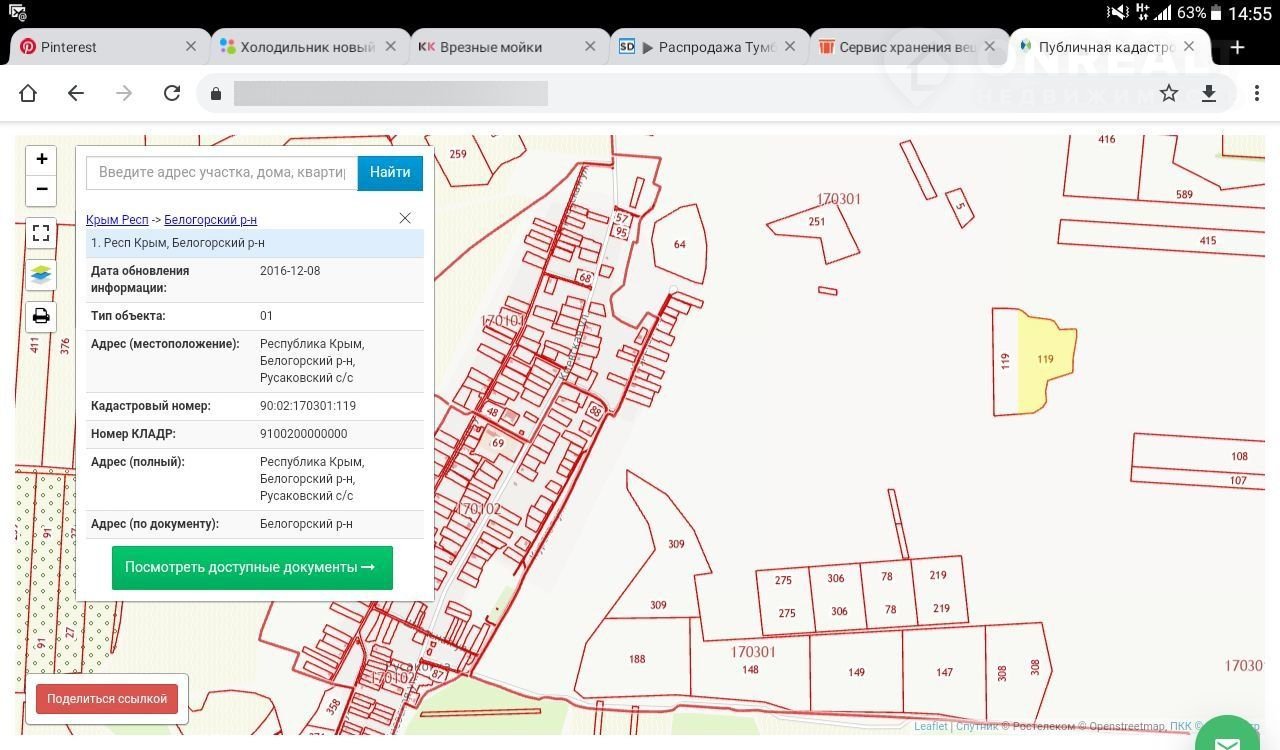Bookmark this page with the star

pos(1169,93)
